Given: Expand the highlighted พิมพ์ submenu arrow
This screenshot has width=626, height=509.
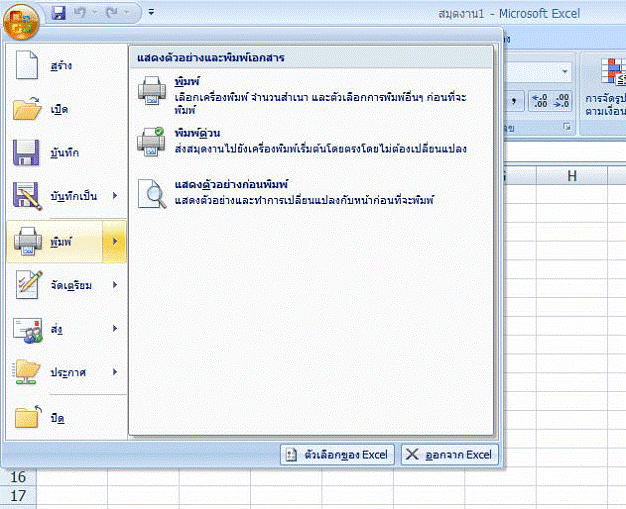Looking at the screenshot, I should click(x=115, y=241).
